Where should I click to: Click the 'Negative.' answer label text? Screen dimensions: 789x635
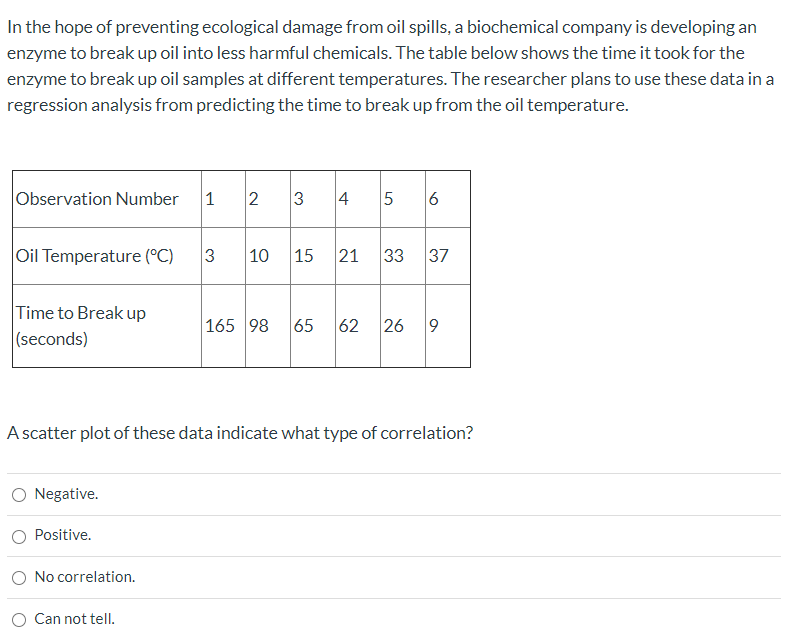[x=66, y=494]
